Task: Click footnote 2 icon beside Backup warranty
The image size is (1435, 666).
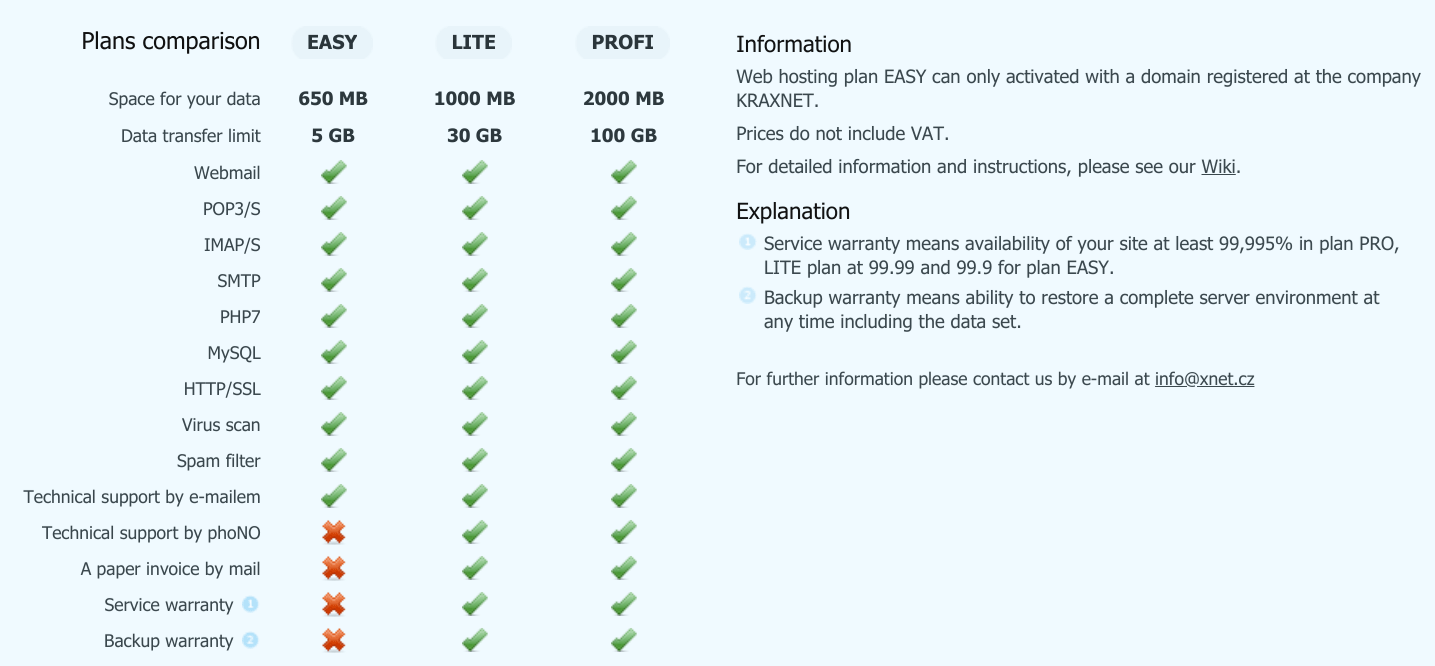Action: point(250,640)
